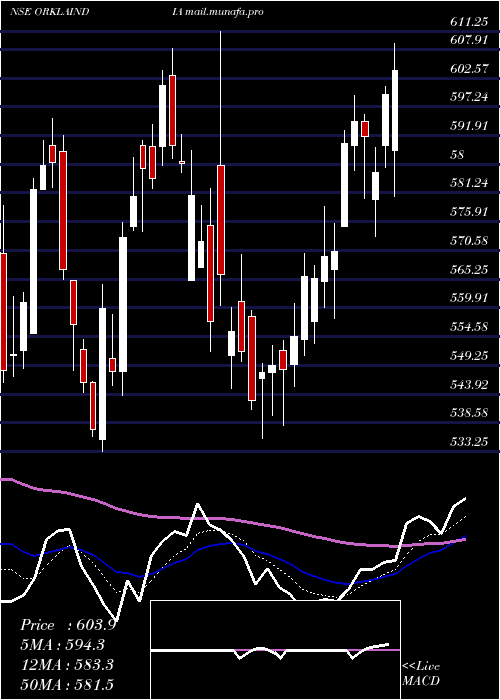Click the 607.91 price axis label
Screen dimensions: 500x700
470,41
